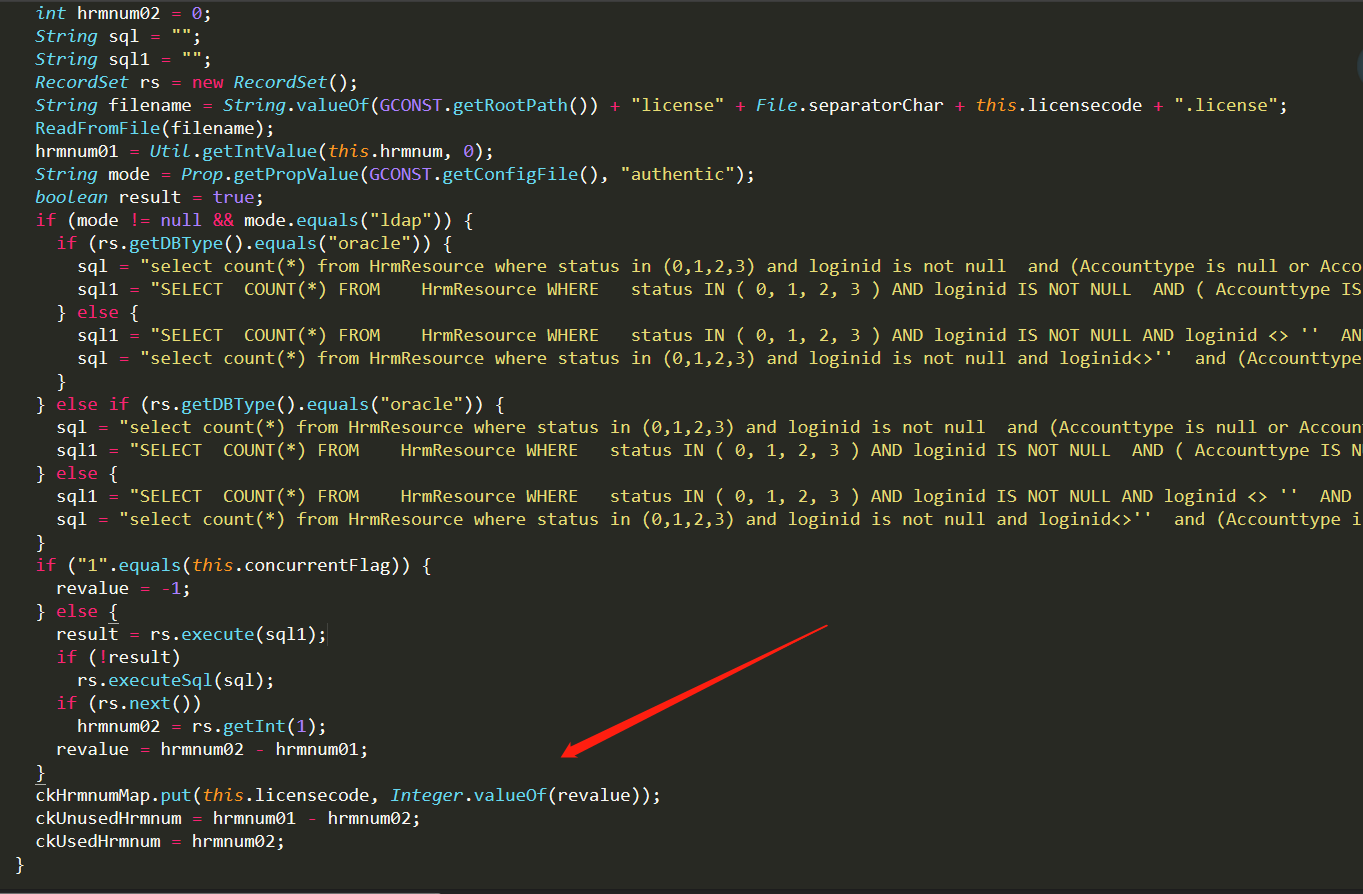Click the rs.executeSql(sql) statement

(x=175, y=680)
